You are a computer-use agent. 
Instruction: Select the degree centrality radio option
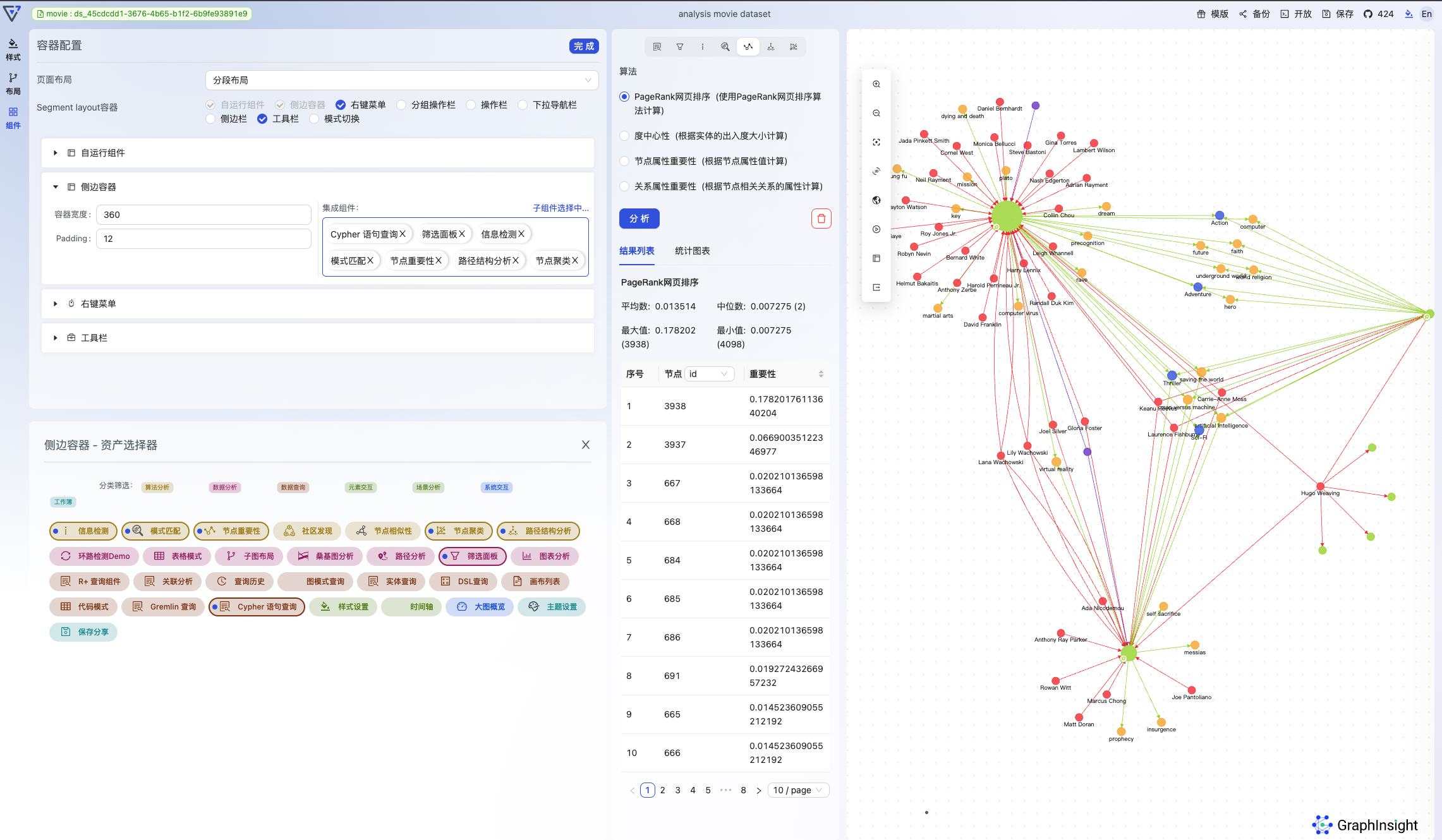pyautogui.click(x=624, y=136)
